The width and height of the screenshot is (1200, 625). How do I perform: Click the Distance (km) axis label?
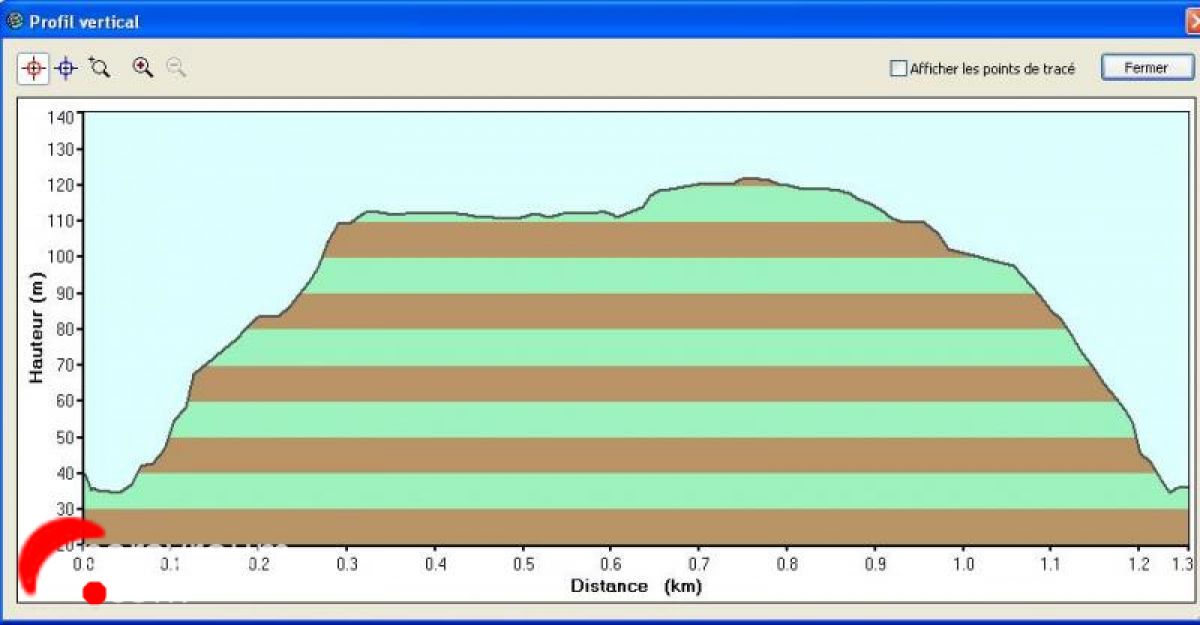[x=636, y=586]
